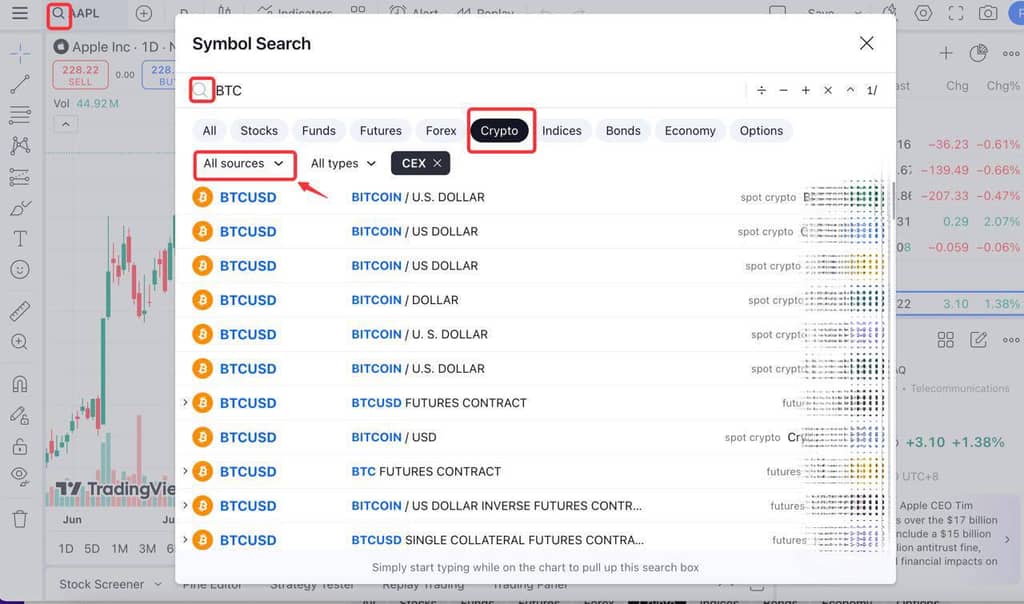Select the brush drawing tool
Viewport: 1024px width, 604px height.
click(x=20, y=208)
